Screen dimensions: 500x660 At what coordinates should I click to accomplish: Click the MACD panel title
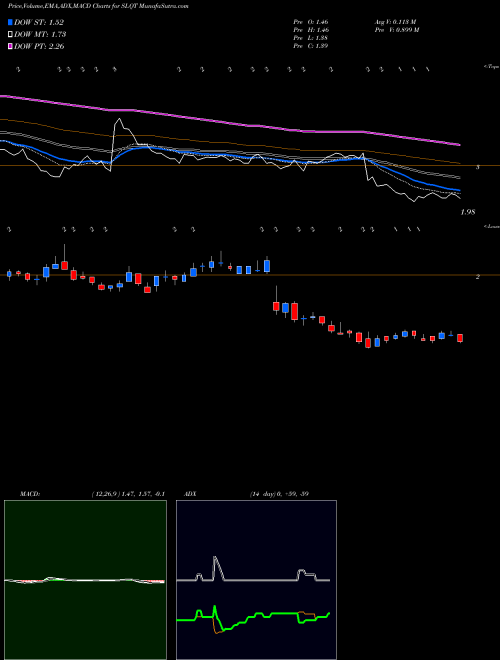(x=30, y=494)
